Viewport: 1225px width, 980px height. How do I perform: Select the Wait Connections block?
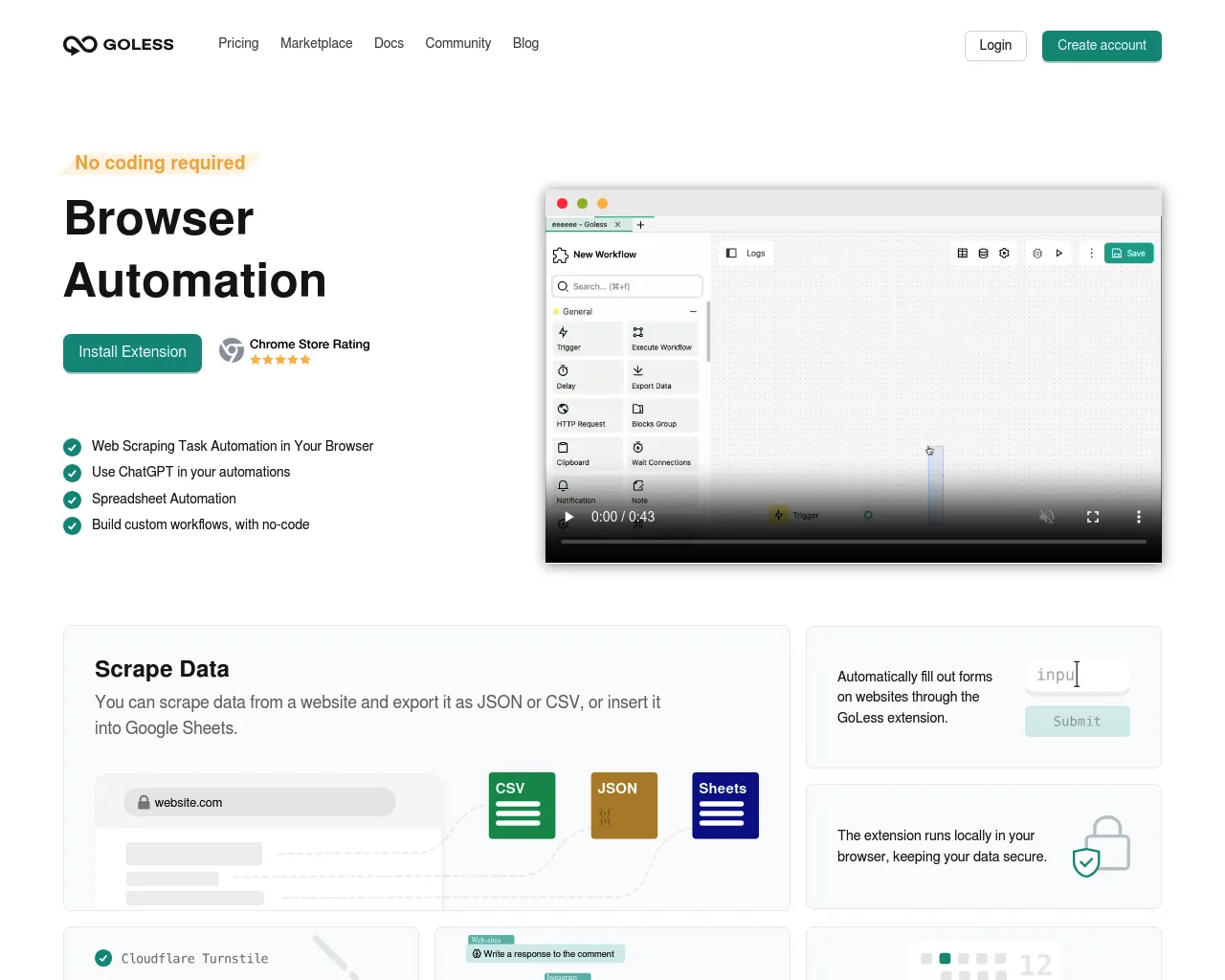pos(661,453)
